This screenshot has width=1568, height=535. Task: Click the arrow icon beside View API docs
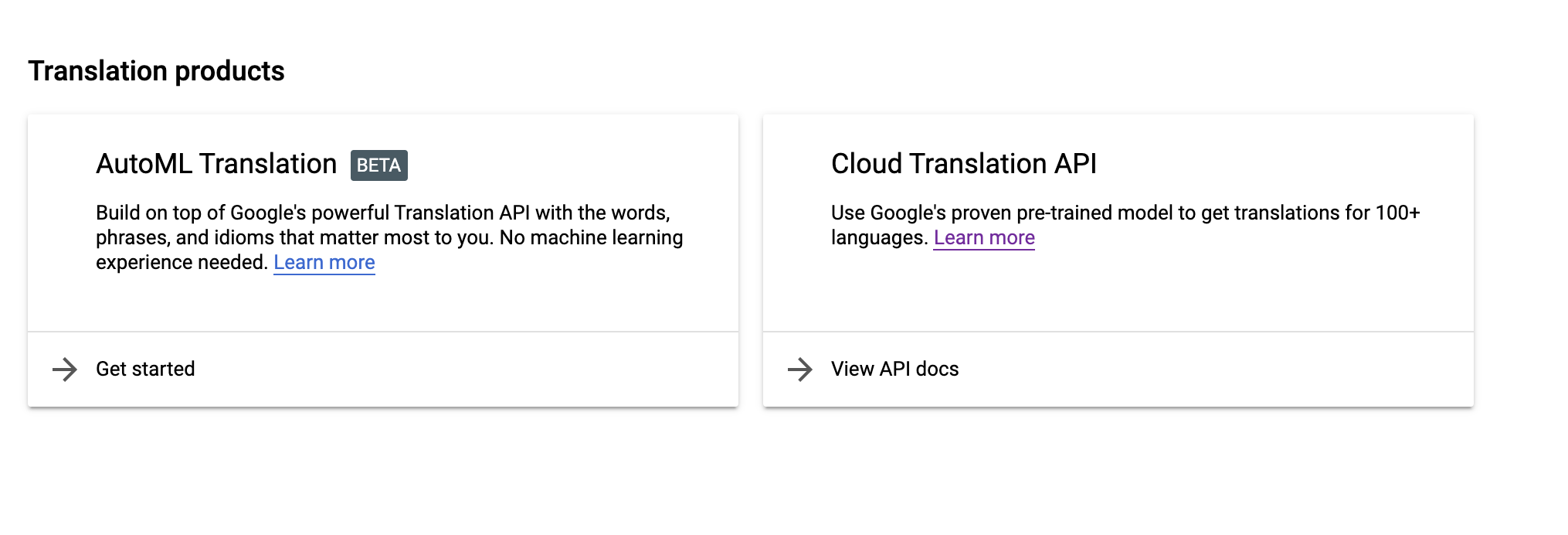799,369
